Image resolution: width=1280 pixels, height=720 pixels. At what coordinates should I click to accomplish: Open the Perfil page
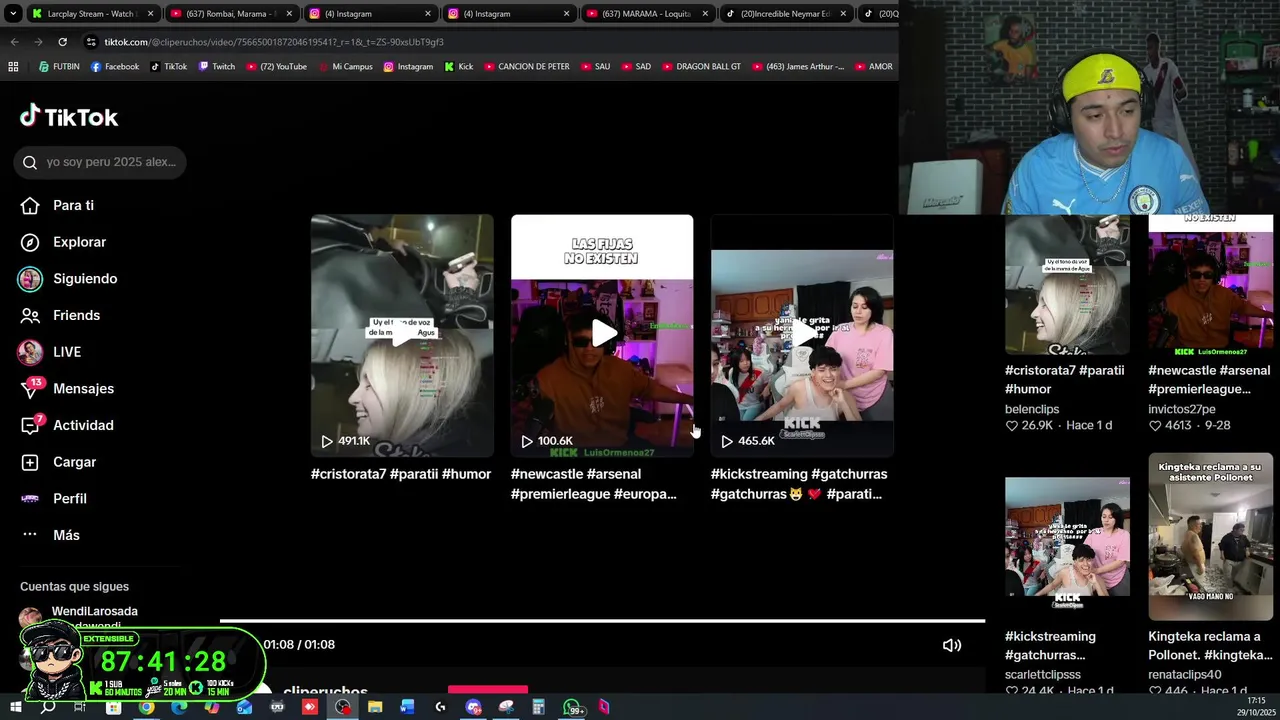coord(54,498)
